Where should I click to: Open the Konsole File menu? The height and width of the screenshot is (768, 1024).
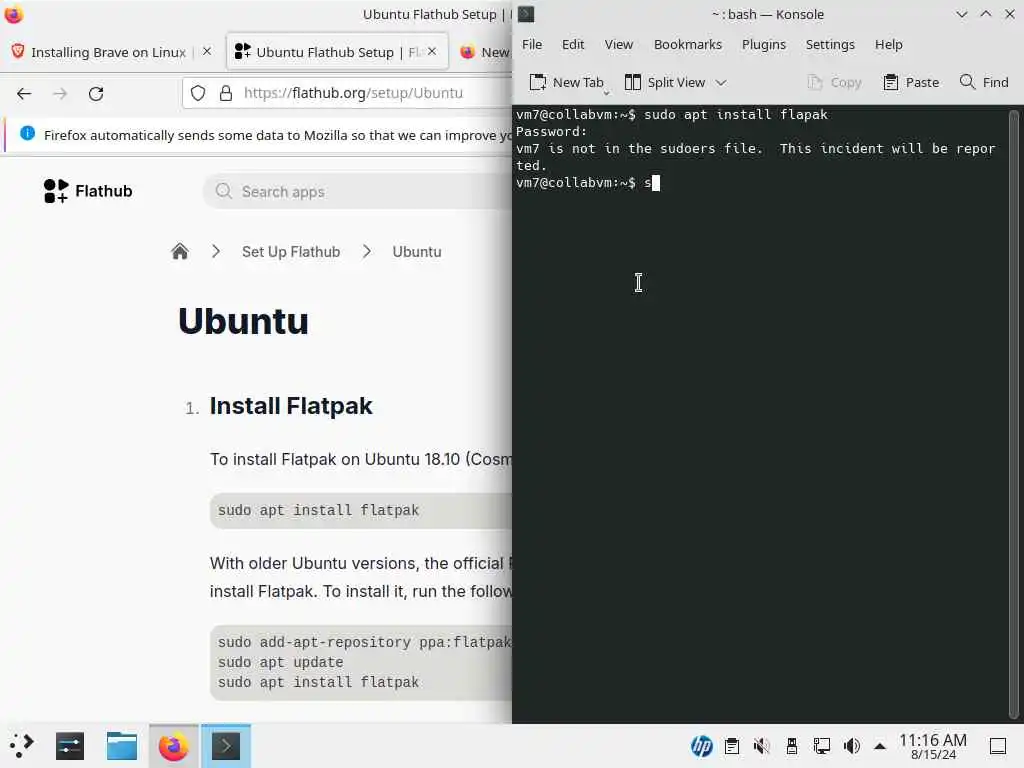(532, 44)
